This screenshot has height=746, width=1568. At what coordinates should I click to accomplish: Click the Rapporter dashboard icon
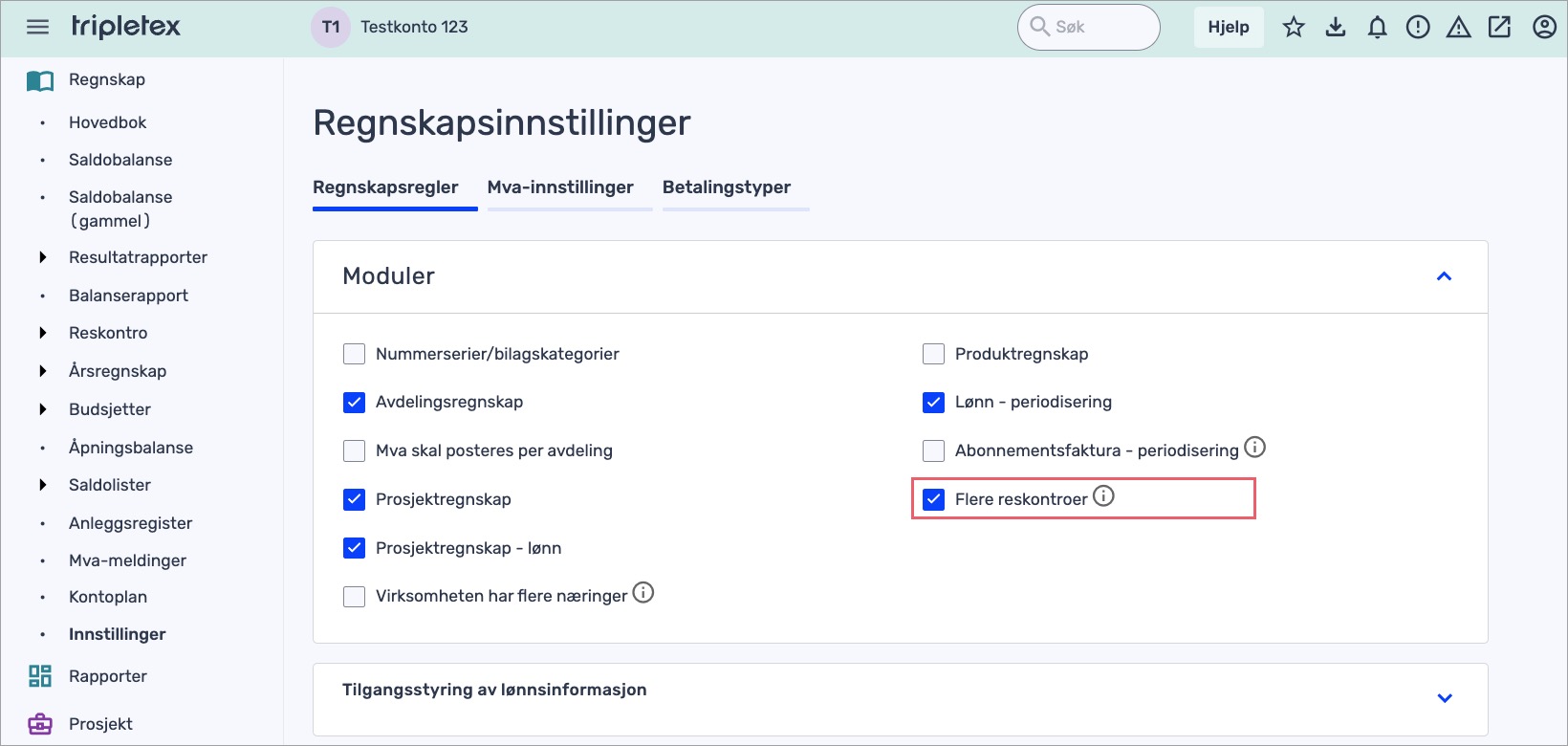point(40,676)
